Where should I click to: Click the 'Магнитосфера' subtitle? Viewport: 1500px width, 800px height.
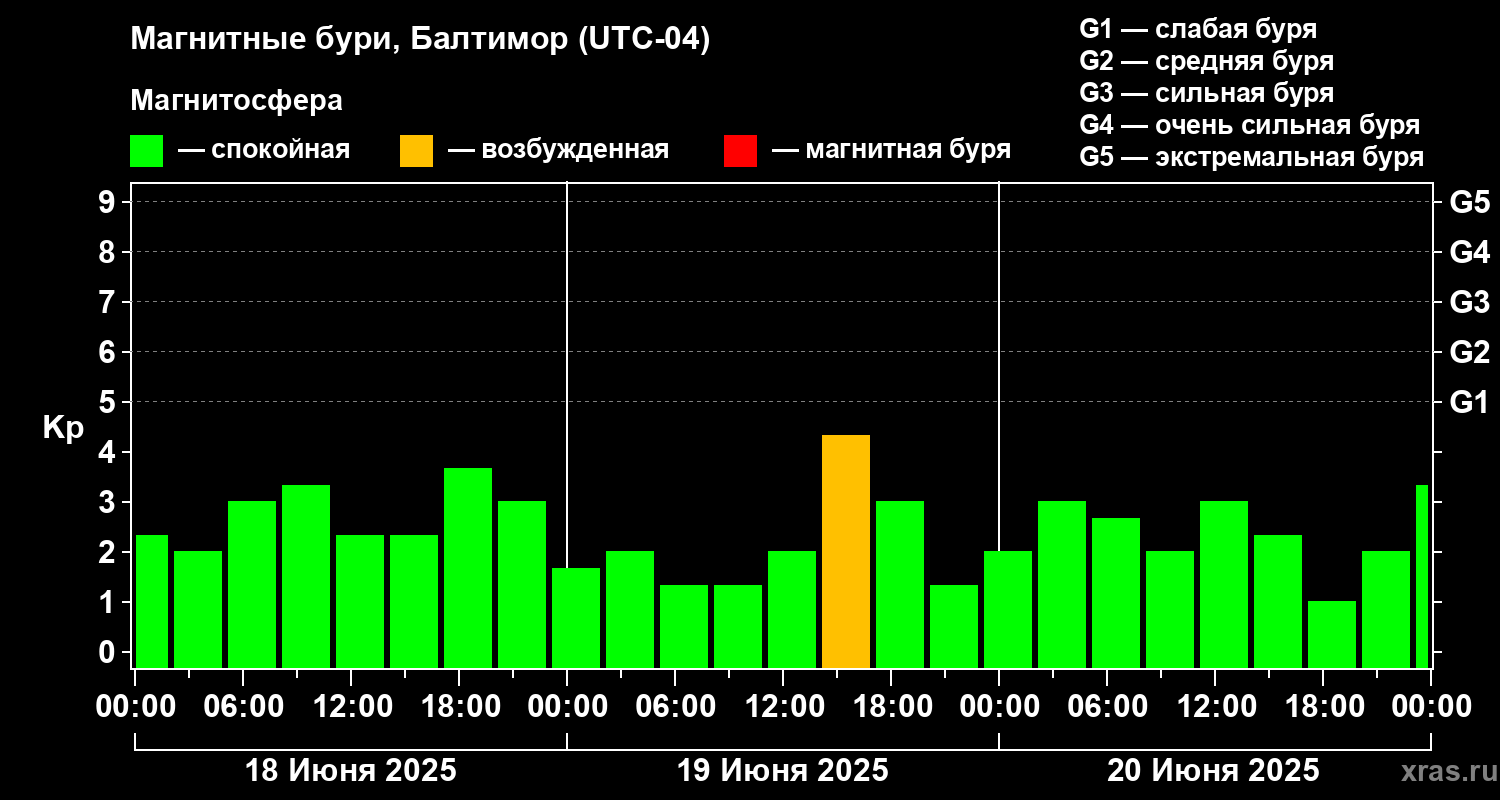(236, 101)
